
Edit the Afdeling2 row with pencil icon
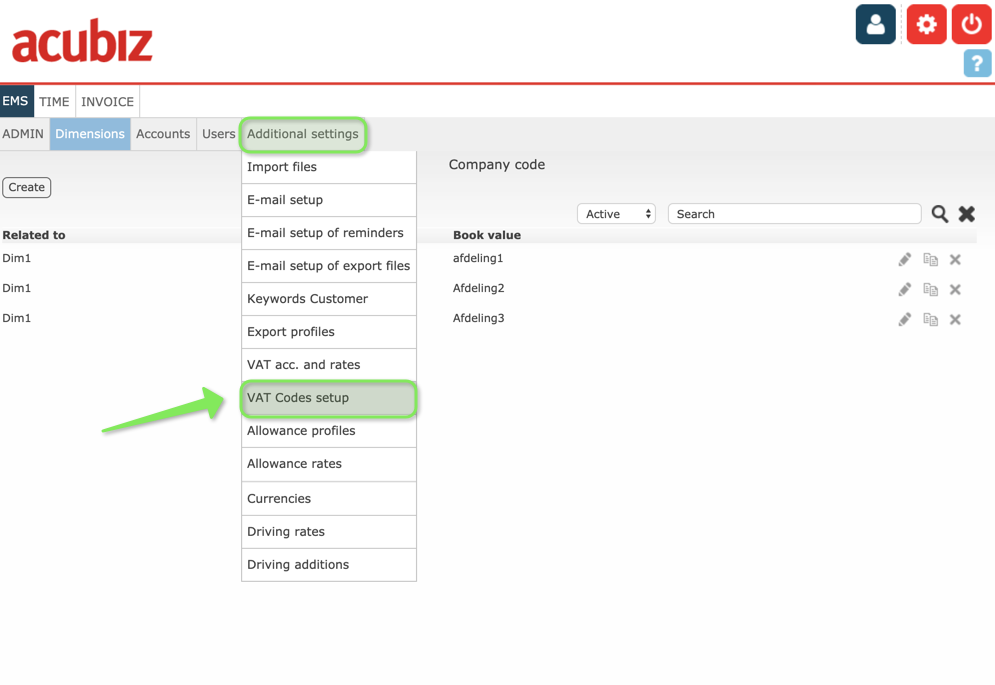904,289
